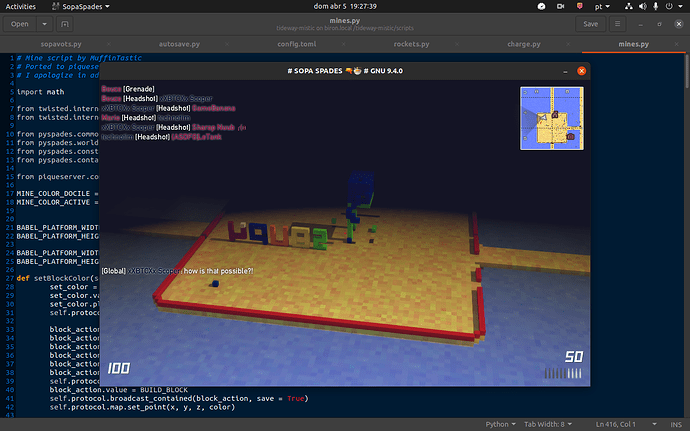Close the Sopa Spades game window
The image size is (690, 431).
click(580, 72)
